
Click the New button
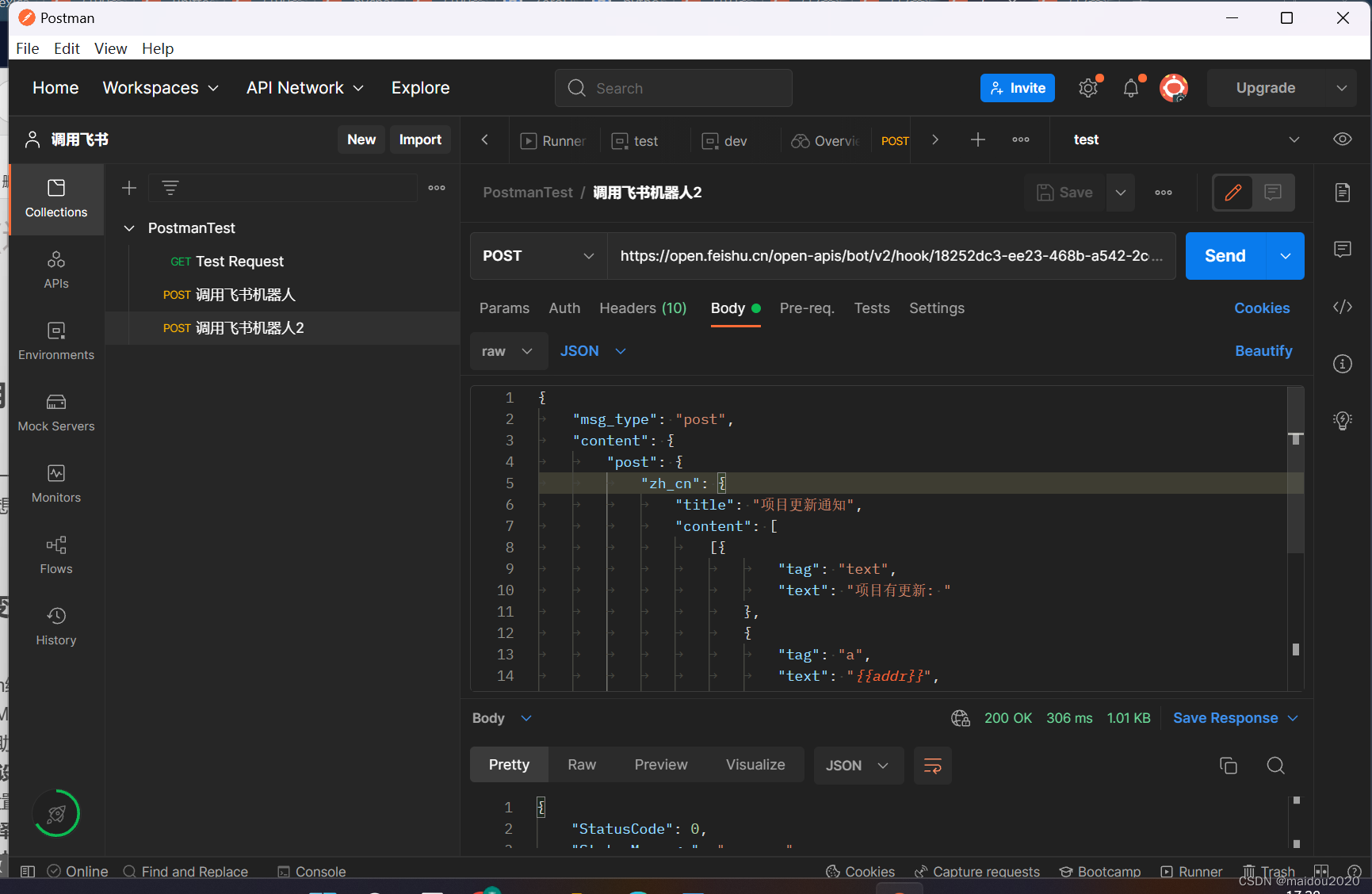click(x=361, y=139)
